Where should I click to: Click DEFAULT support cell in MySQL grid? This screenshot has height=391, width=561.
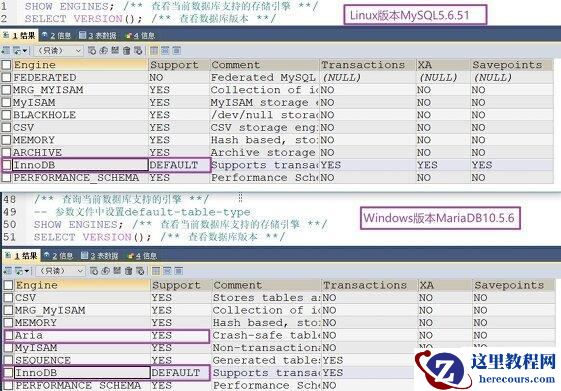(x=179, y=165)
